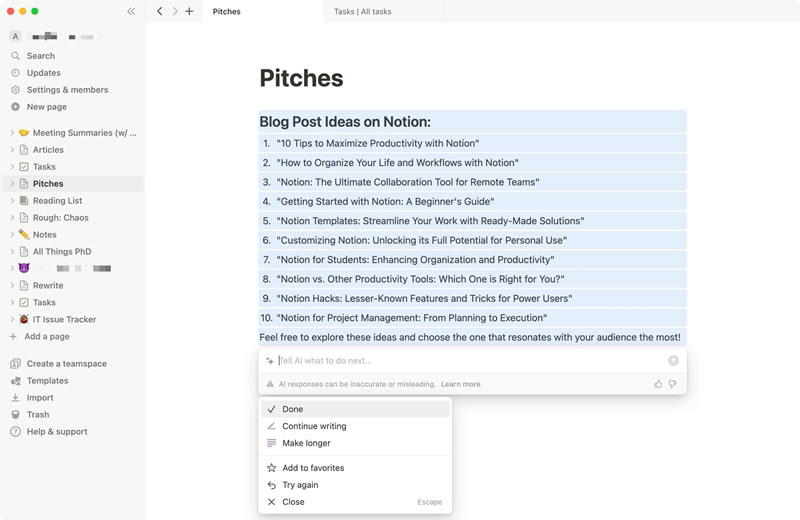
Task: Click the Templates shapes icon
Action: pos(16,381)
